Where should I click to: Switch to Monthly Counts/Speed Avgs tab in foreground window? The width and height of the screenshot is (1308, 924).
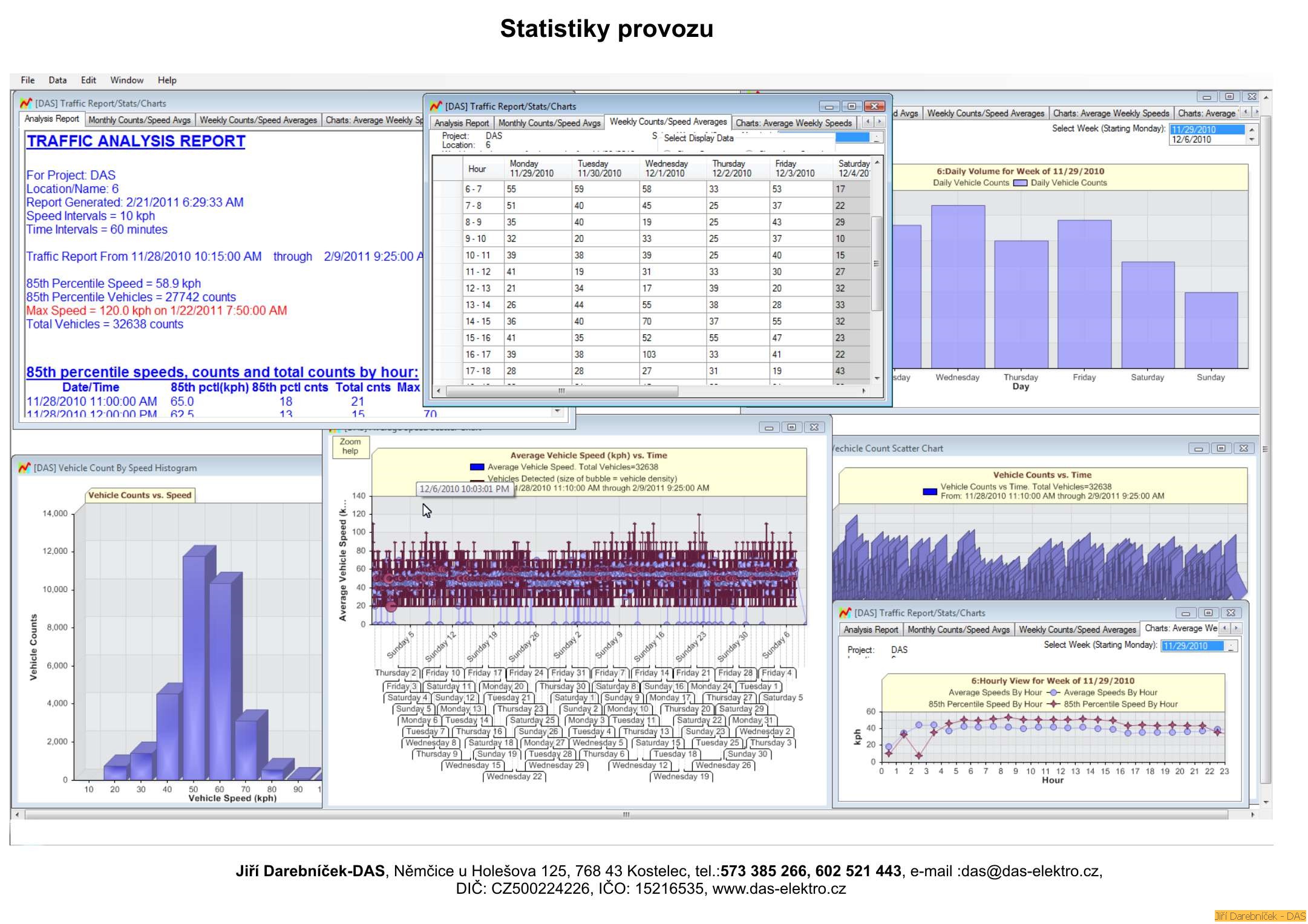click(549, 123)
